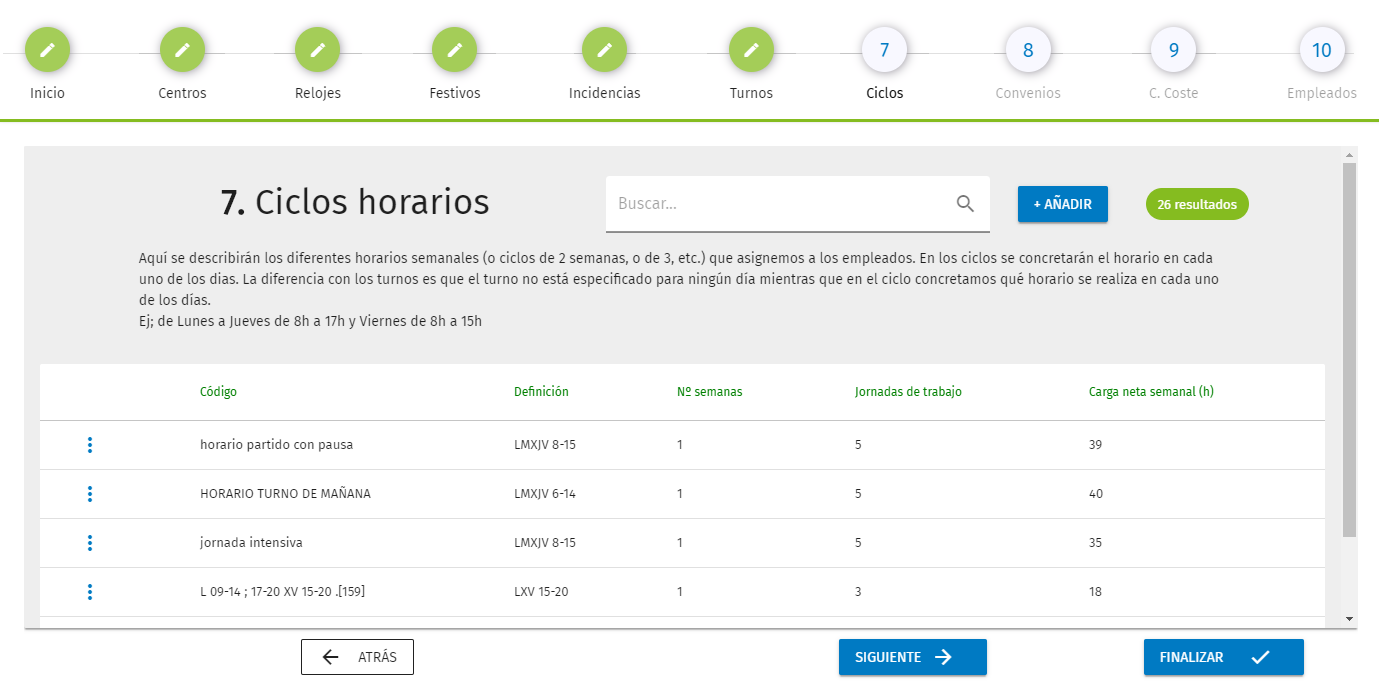This screenshot has width=1379, height=695.
Task: Click the Incidencias step label
Action: (x=604, y=93)
